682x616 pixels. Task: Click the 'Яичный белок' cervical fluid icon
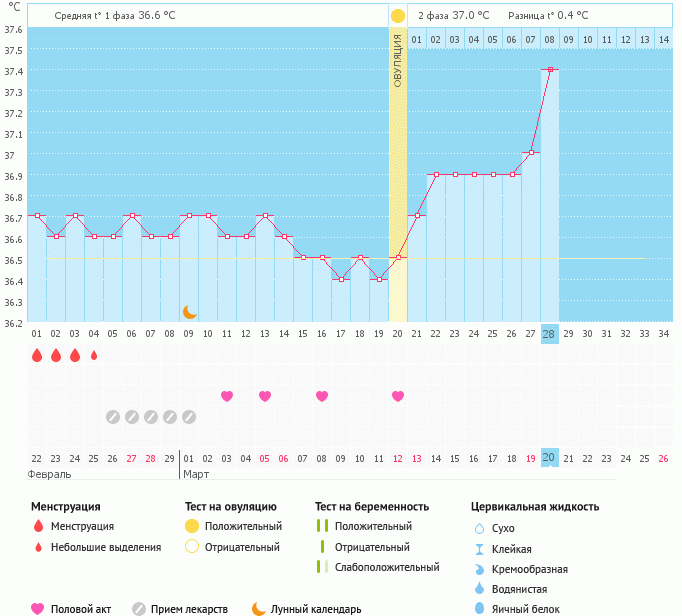(x=479, y=608)
